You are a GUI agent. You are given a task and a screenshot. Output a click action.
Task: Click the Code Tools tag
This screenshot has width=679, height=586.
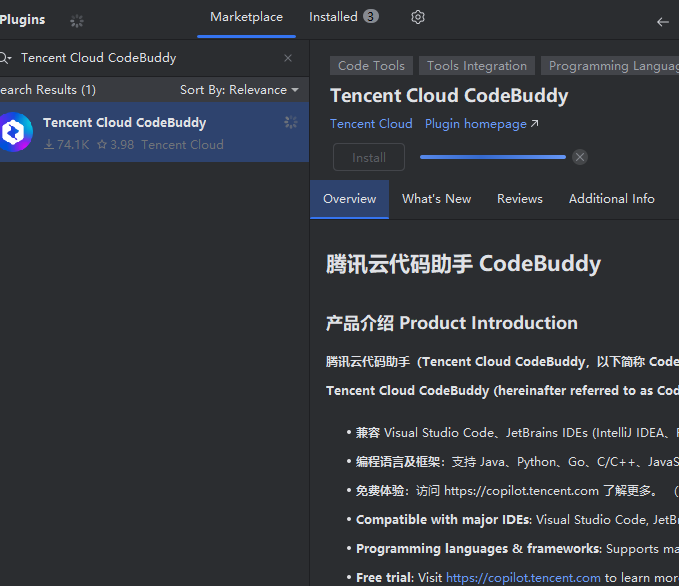tap(371, 66)
